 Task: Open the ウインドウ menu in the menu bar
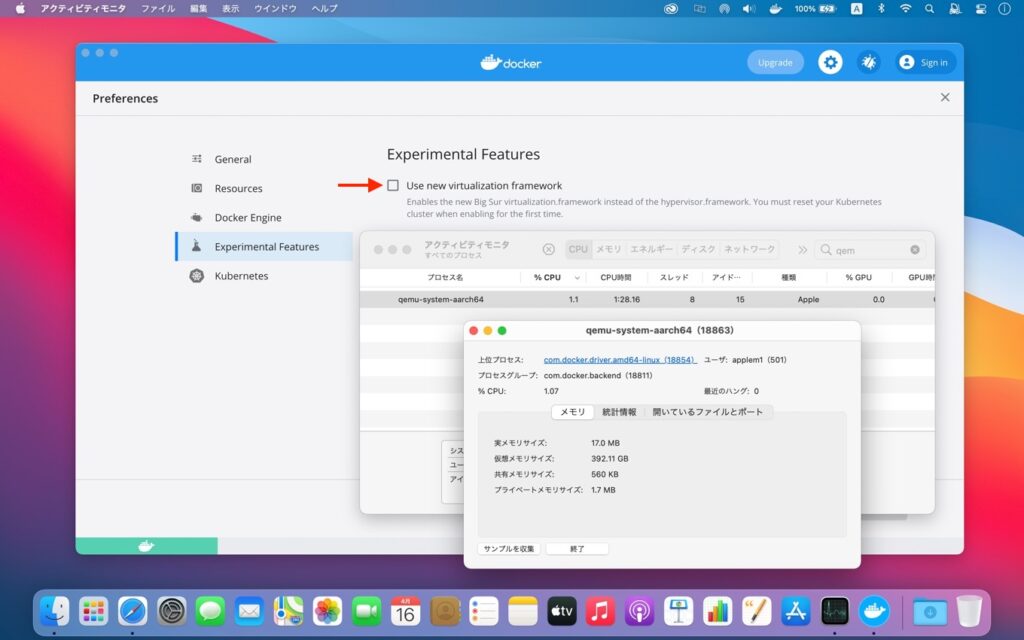click(x=277, y=8)
